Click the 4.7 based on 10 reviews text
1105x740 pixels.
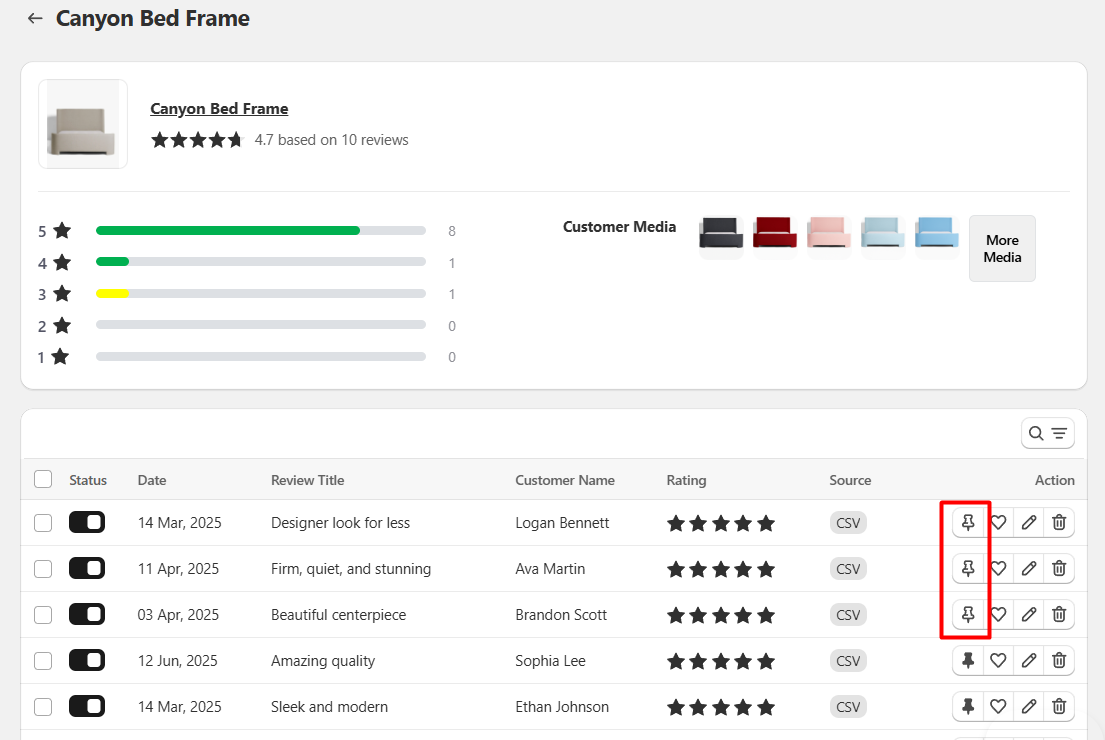click(331, 140)
